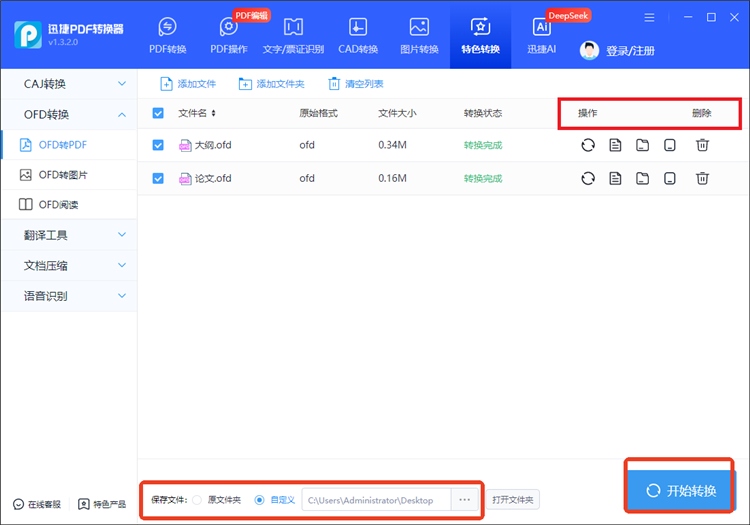Click 0.34M file size cell
The height and width of the screenshot is (525, 750).
(392, 145)
